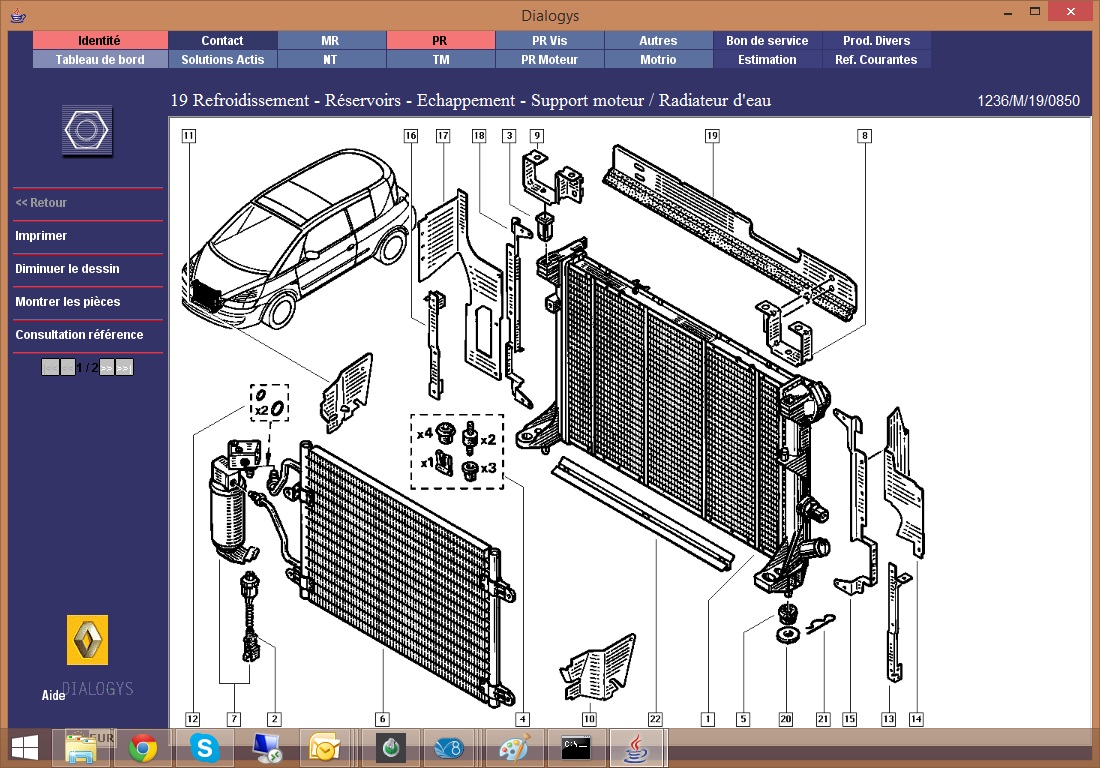Click Diminuer le dessin to shrink drawing
Screen dimensions: 1100x768
[x=67, y=269]
